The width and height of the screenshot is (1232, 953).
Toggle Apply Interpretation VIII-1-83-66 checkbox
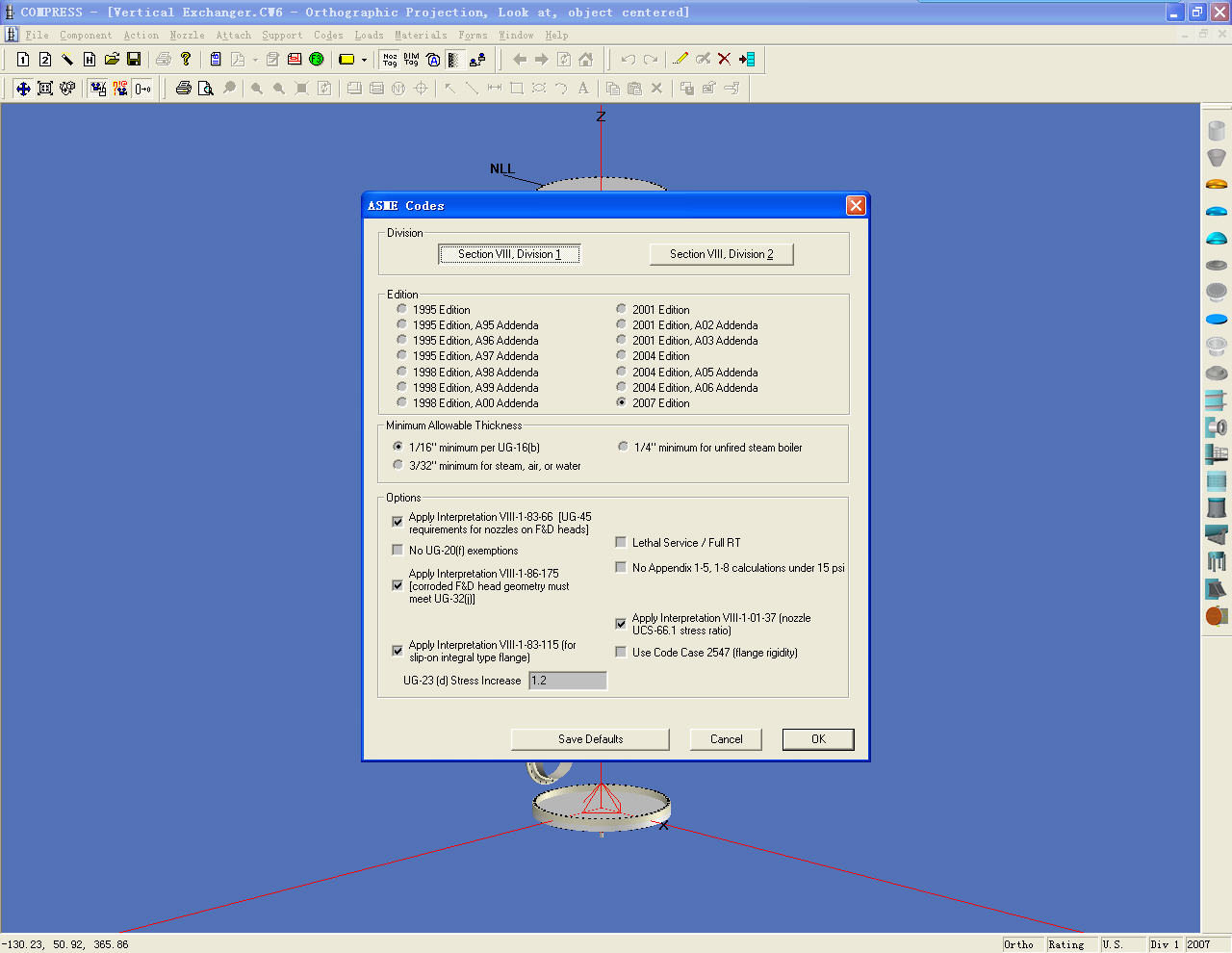(x=398, y=521)
